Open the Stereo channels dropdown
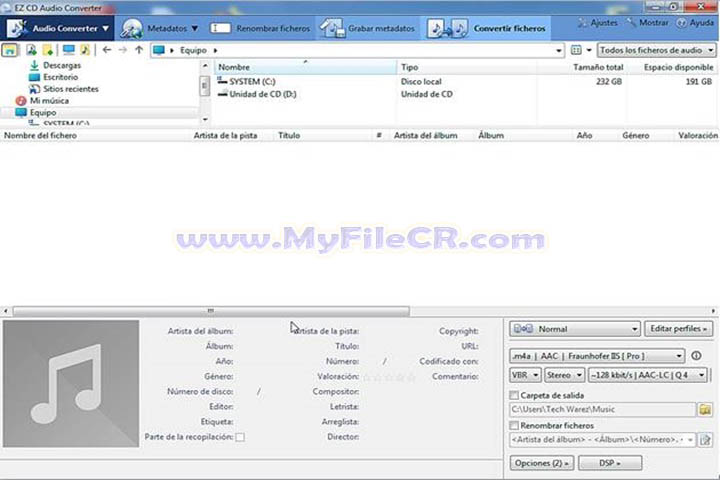 [564, 375]
